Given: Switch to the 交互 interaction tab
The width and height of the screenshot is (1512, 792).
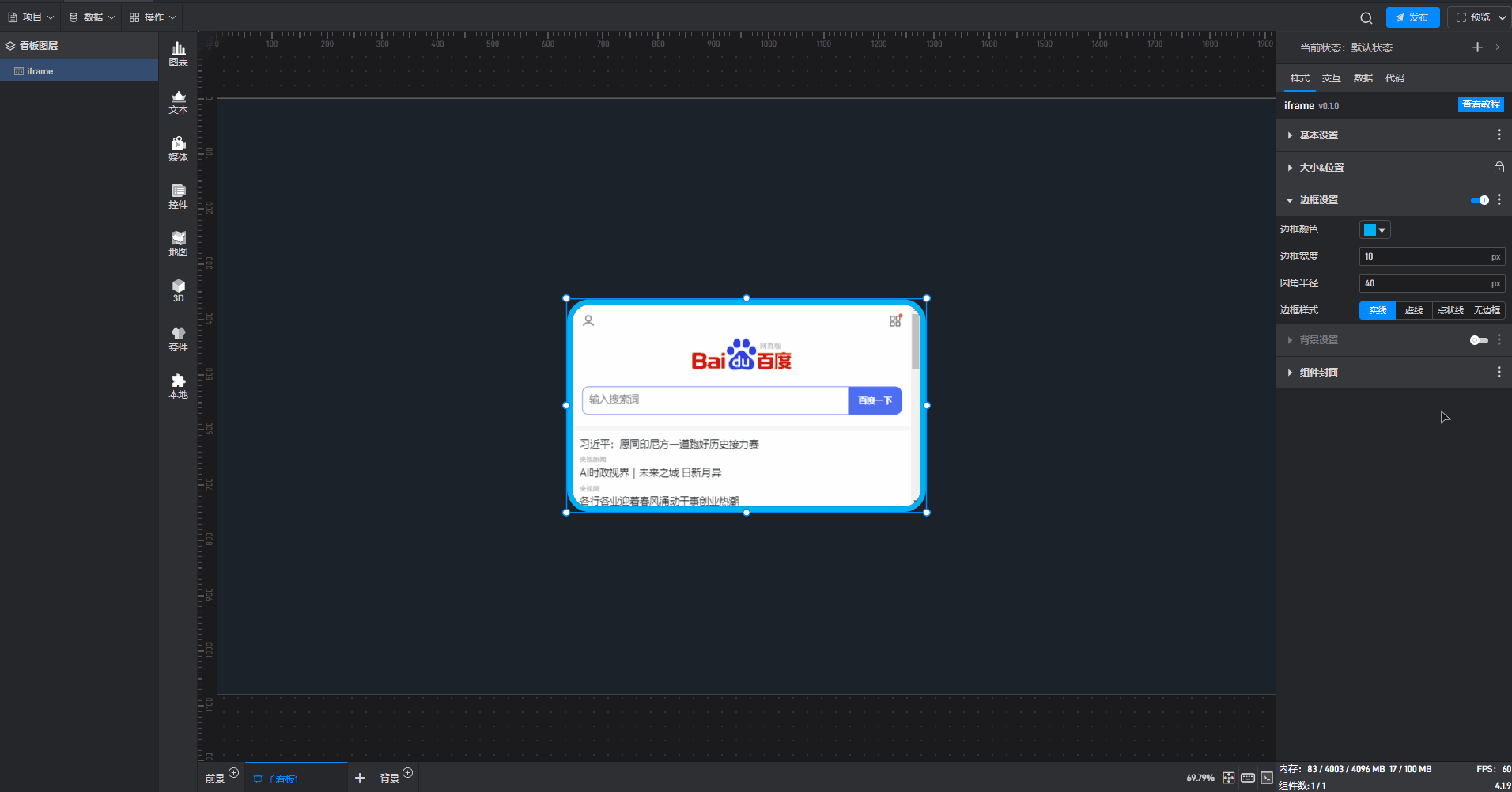Looking at the screenshot, I should (x=1331, y=78).
